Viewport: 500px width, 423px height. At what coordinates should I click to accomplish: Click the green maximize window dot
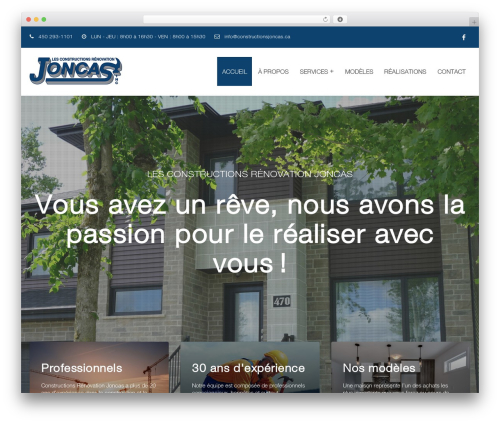[44, 20]
